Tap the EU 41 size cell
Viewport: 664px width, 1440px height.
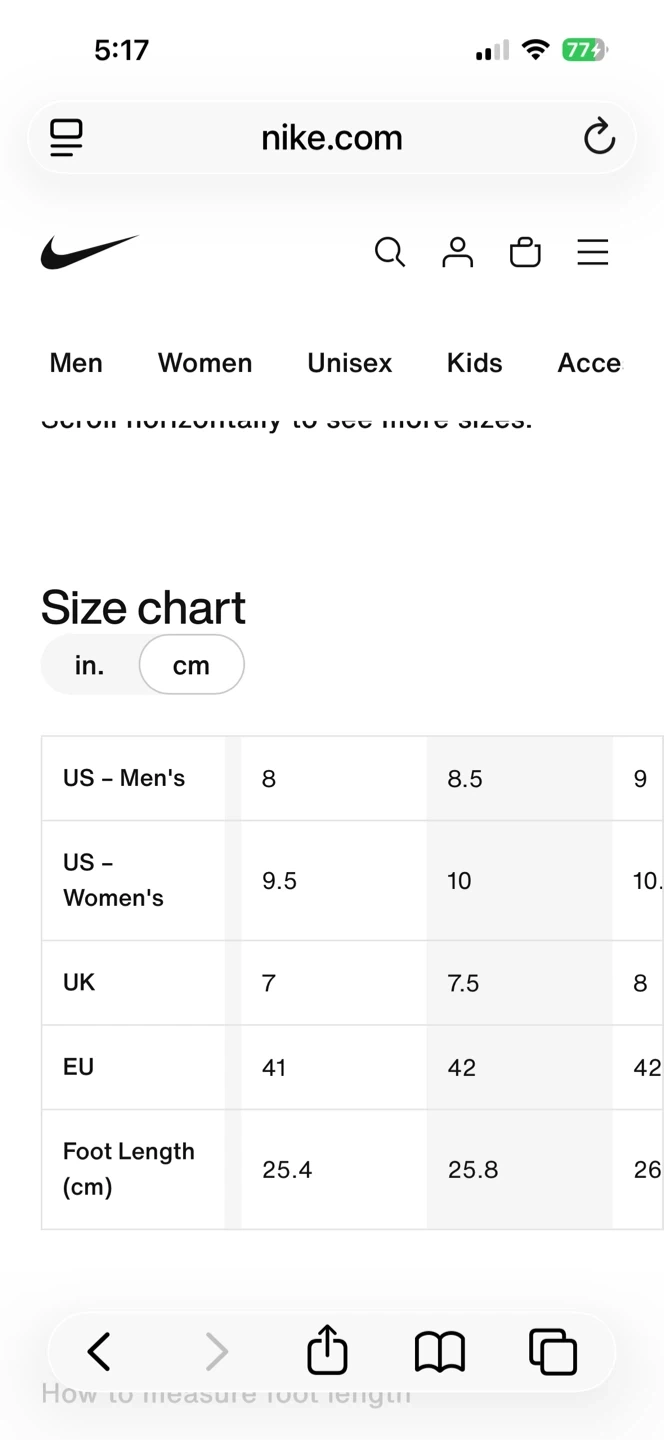(333, 1067)
